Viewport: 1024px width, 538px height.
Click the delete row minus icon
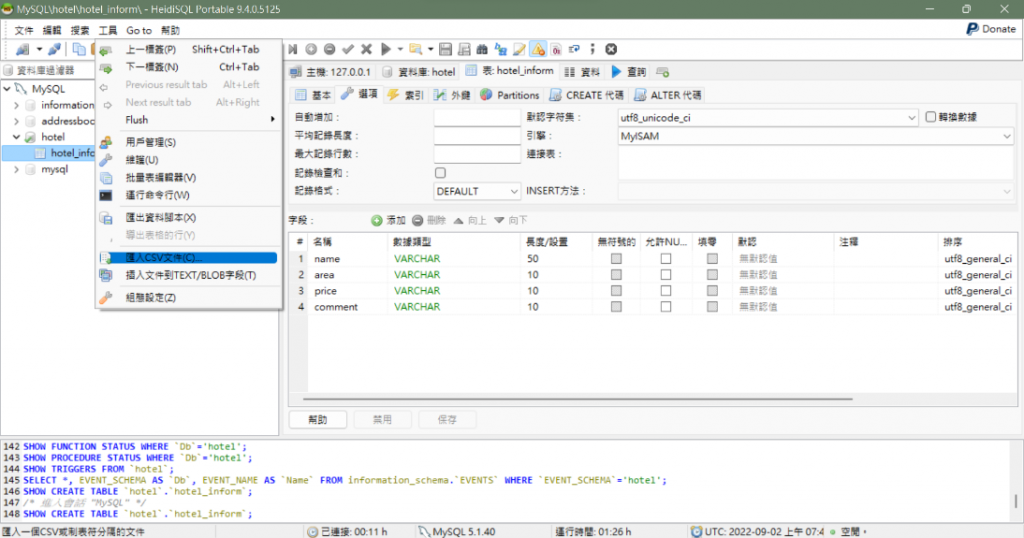pyautogui.click(x=330, y=49)
